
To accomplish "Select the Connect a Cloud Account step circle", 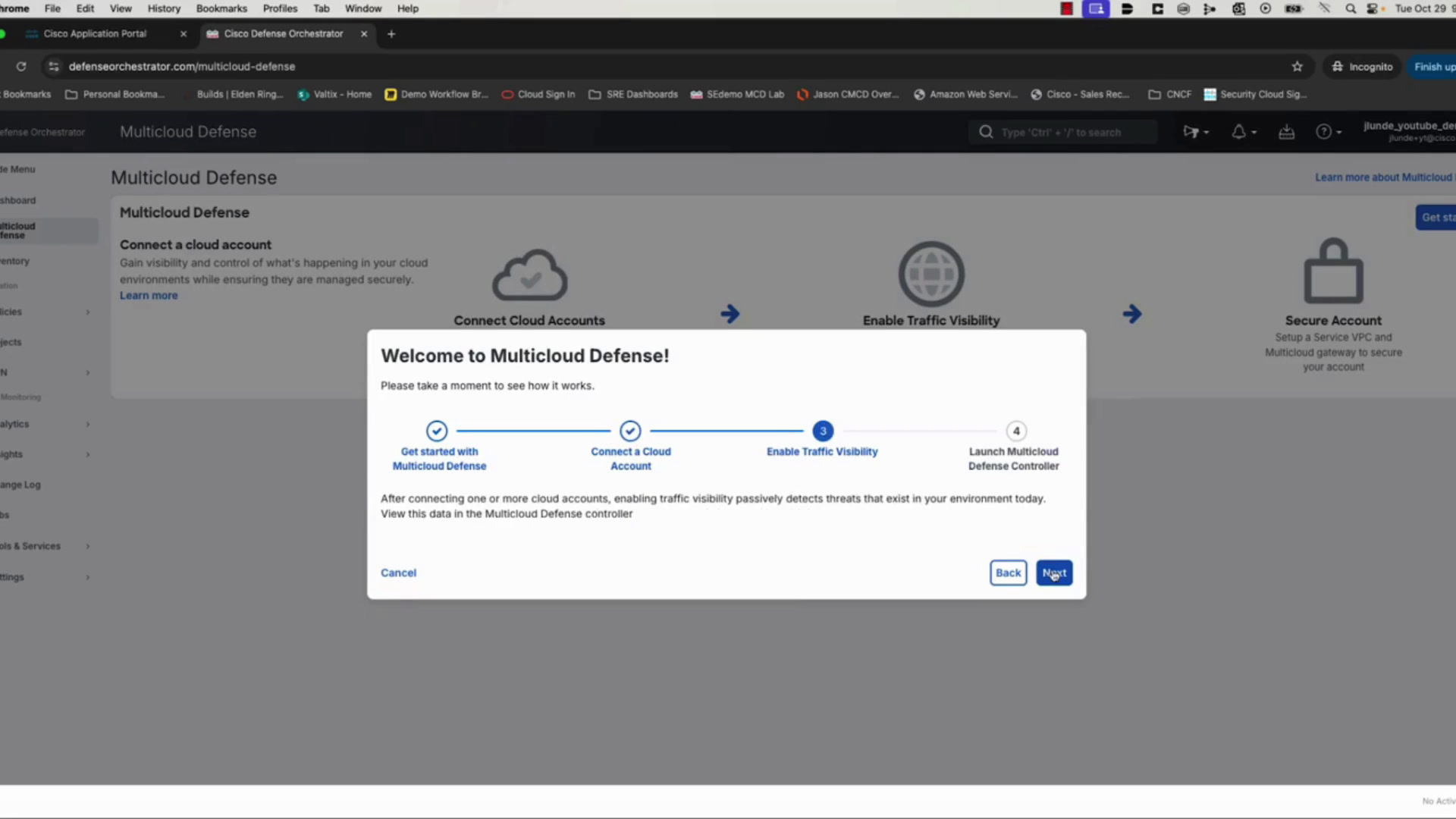I will [630, 431].
